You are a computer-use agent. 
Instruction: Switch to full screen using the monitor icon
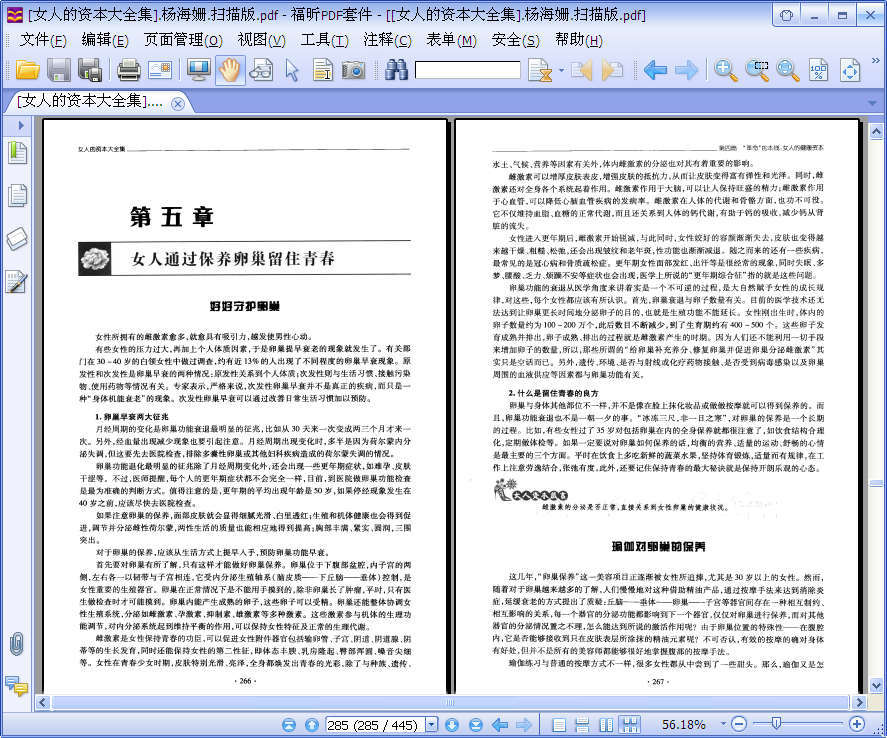pyautogui.click(x=199, y=70)
